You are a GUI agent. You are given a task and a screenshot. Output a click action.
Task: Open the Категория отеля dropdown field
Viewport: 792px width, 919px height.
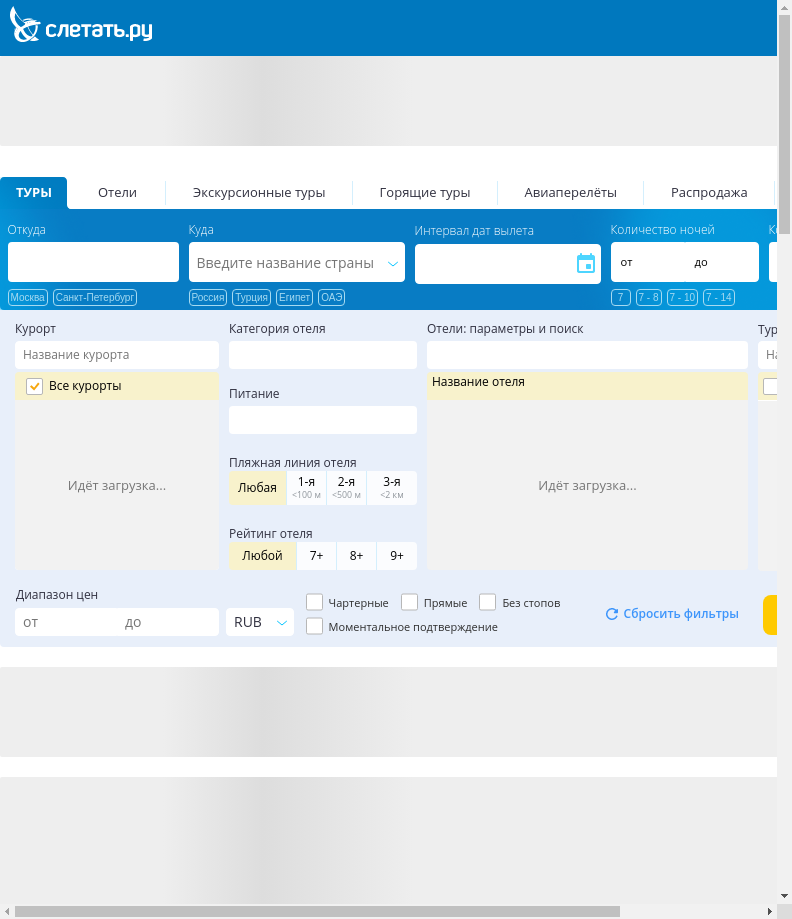(323, 355)
